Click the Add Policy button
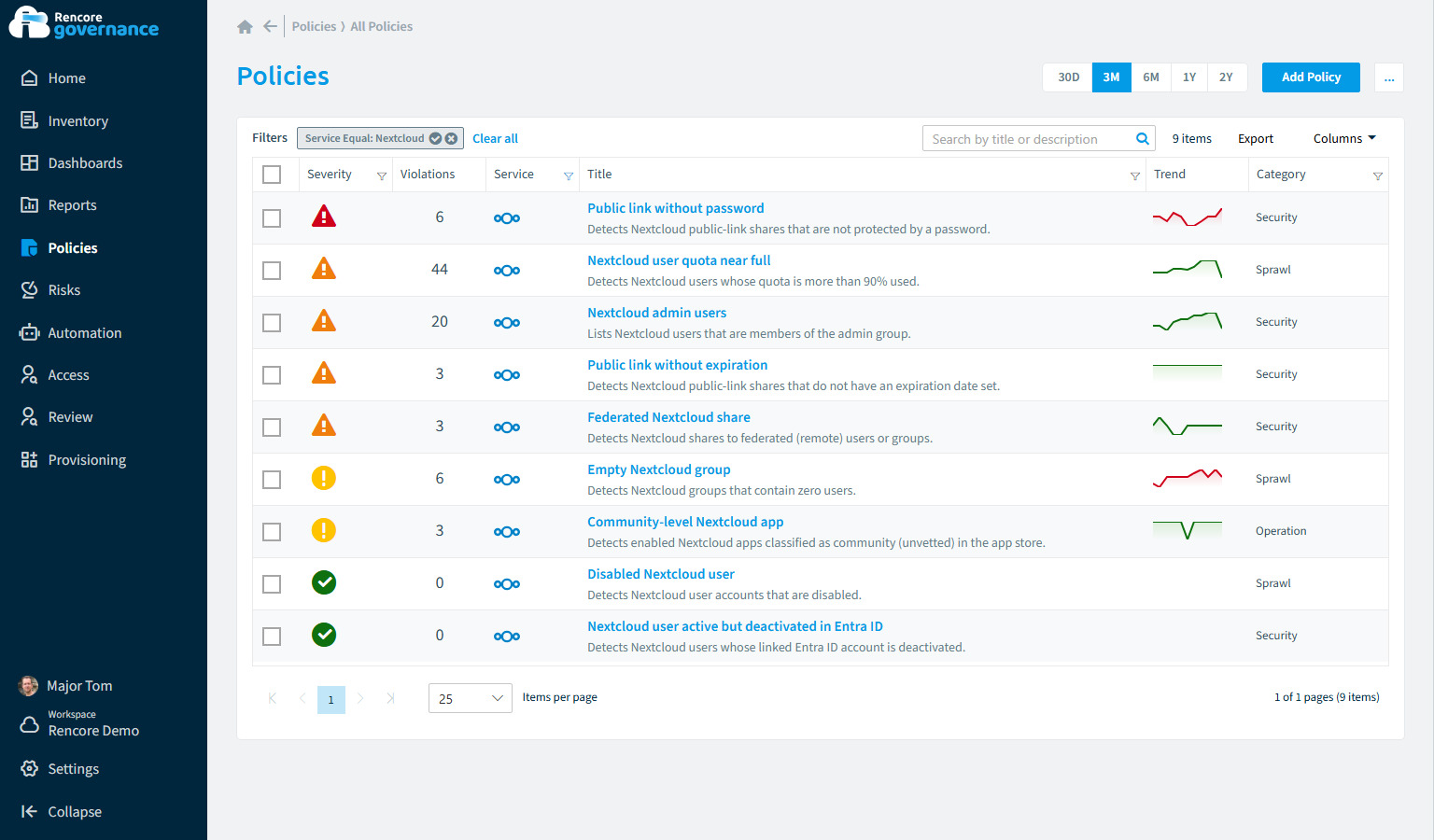Viewport: 1434px width, 840px height. tap(1311, 77)
